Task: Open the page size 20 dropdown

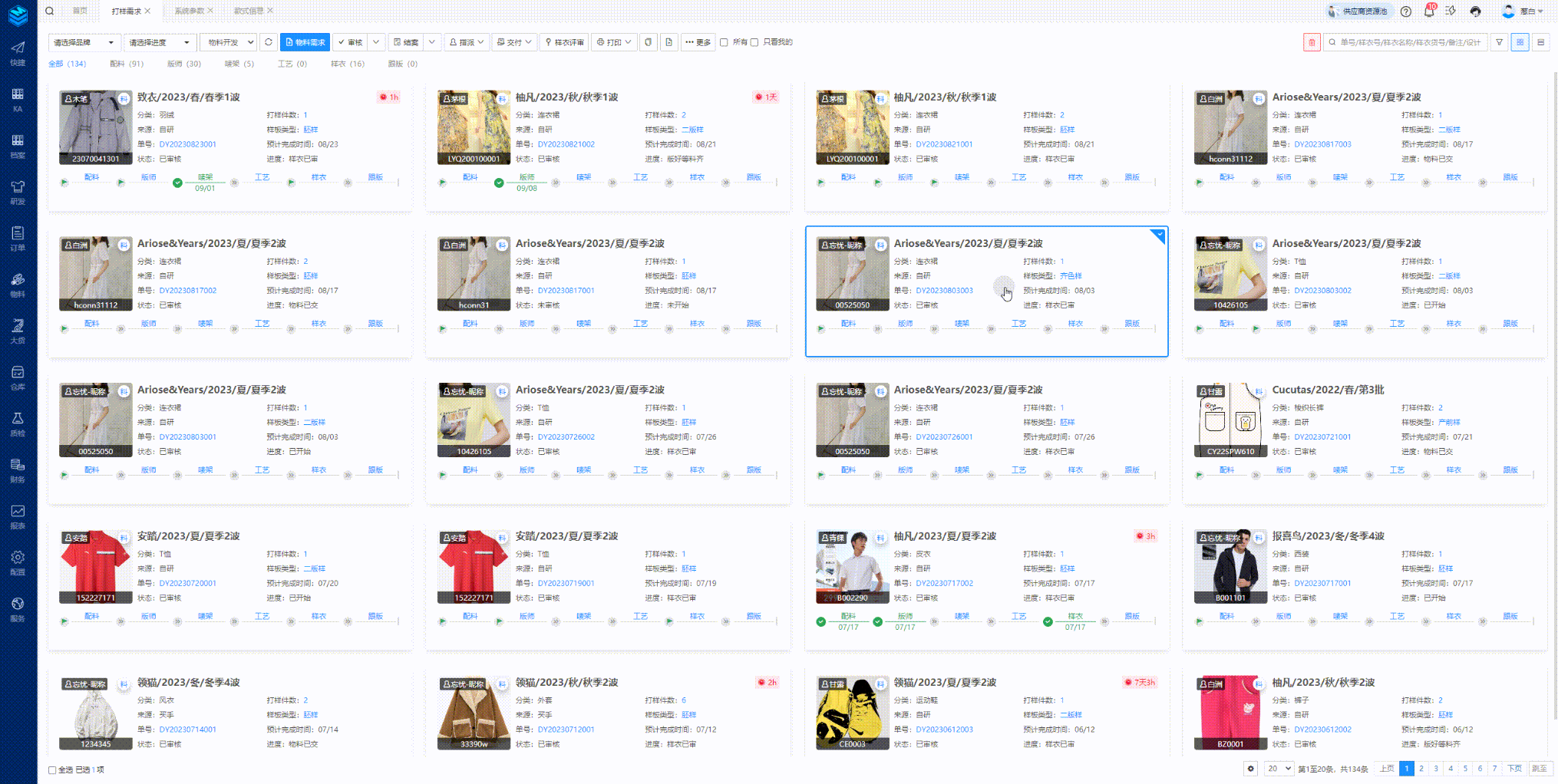Action: pyautogui.click(x=1279, y=769)
